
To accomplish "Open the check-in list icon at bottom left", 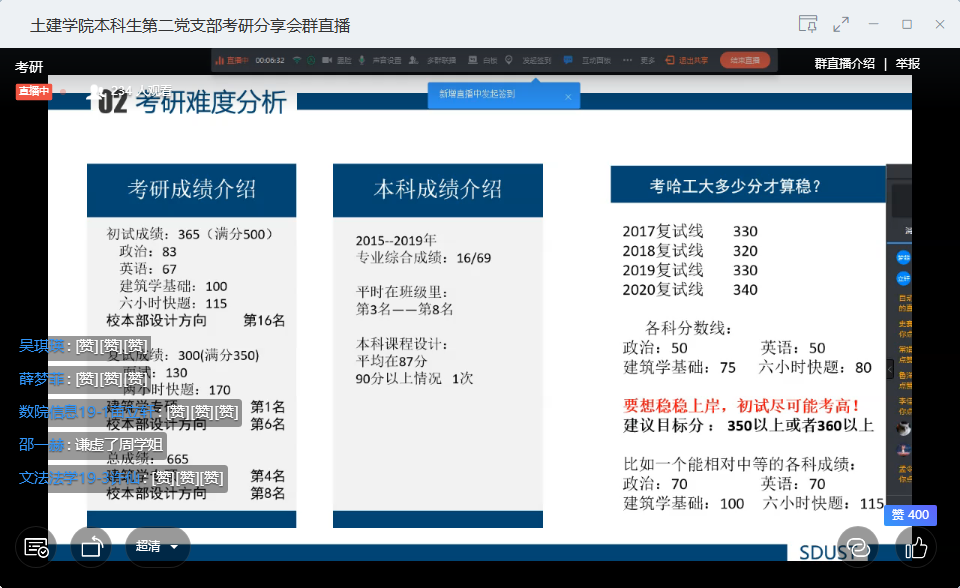I will [x=37, y=547].
